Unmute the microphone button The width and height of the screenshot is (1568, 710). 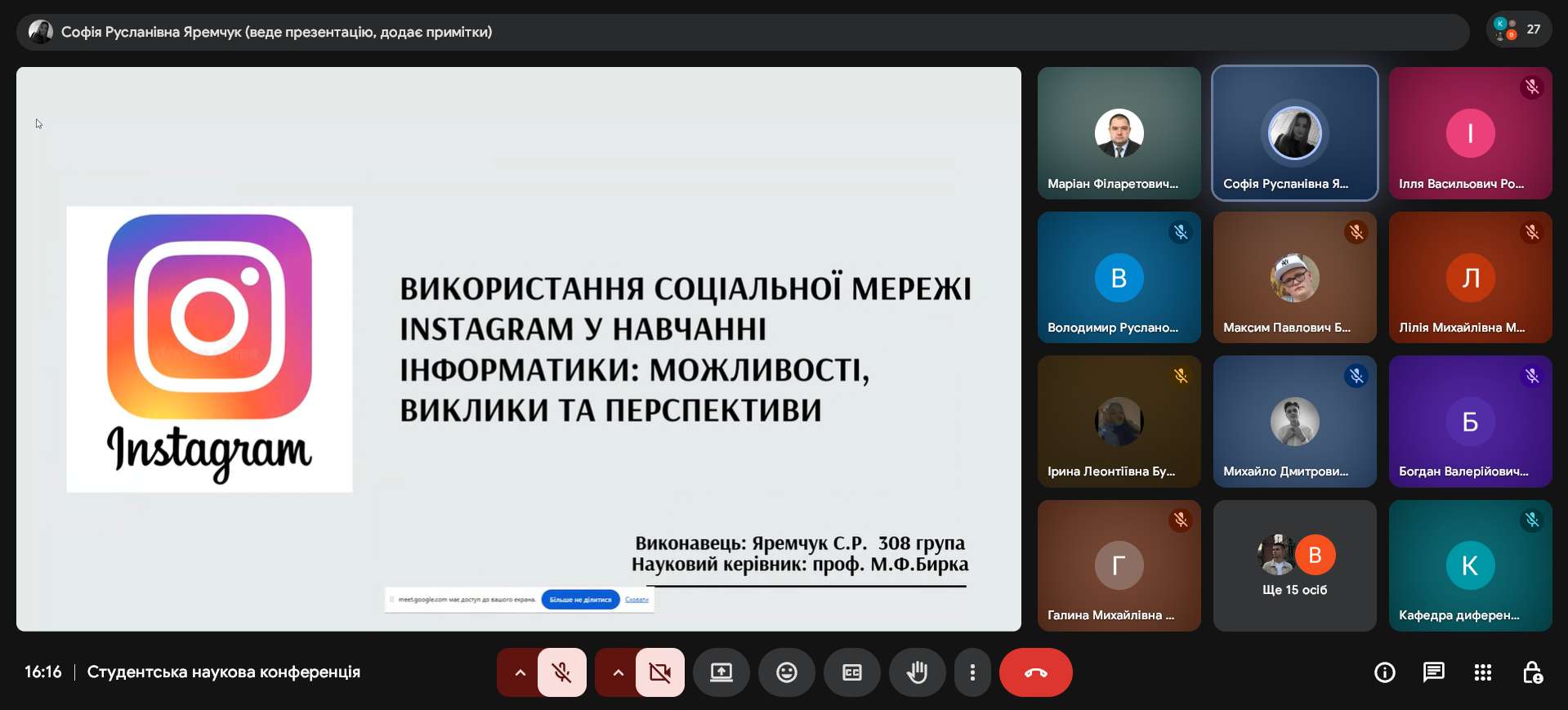coord(562,672)
